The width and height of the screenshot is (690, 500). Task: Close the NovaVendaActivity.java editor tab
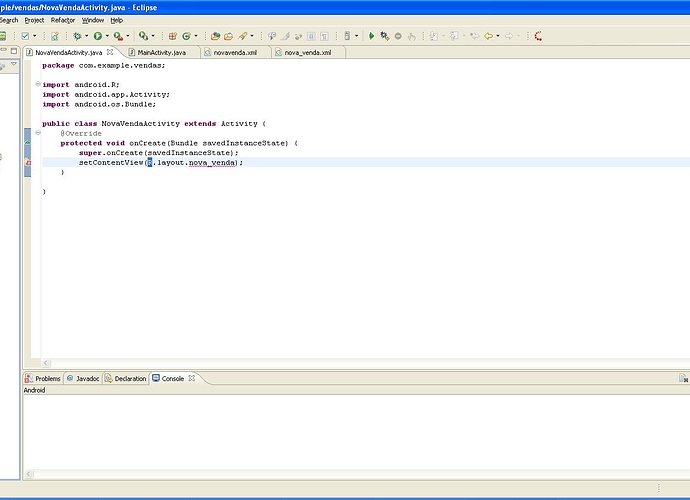tap(110, 52)
